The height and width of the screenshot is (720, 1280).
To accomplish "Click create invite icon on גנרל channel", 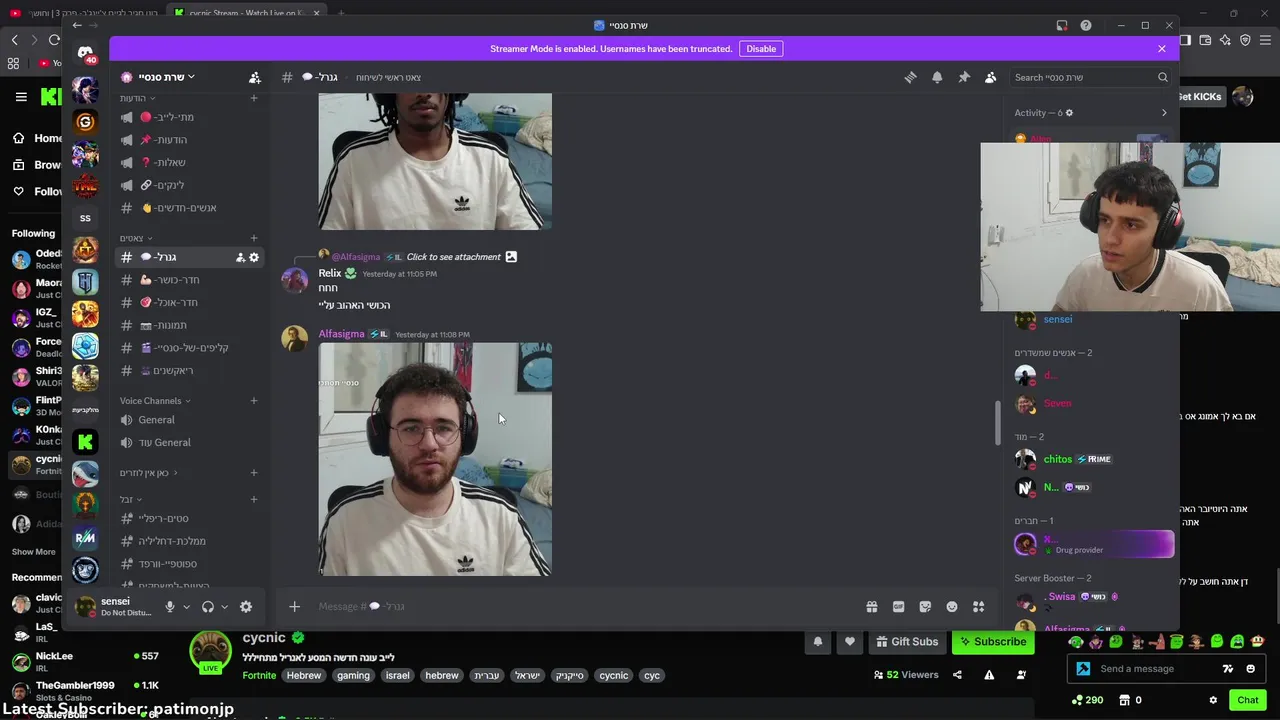I will coord(240,257).
